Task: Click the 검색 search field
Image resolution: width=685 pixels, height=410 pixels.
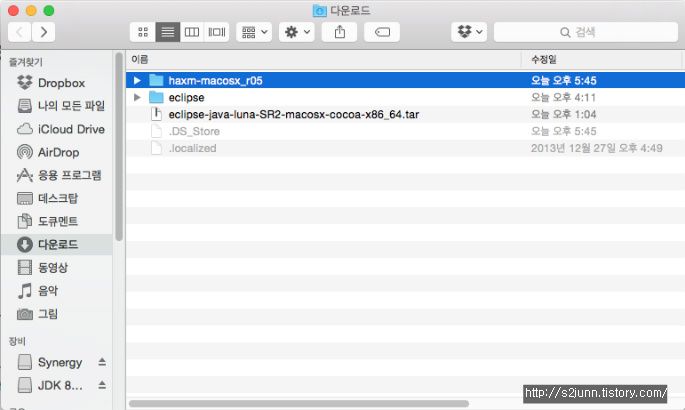Action: click(586, 32)
